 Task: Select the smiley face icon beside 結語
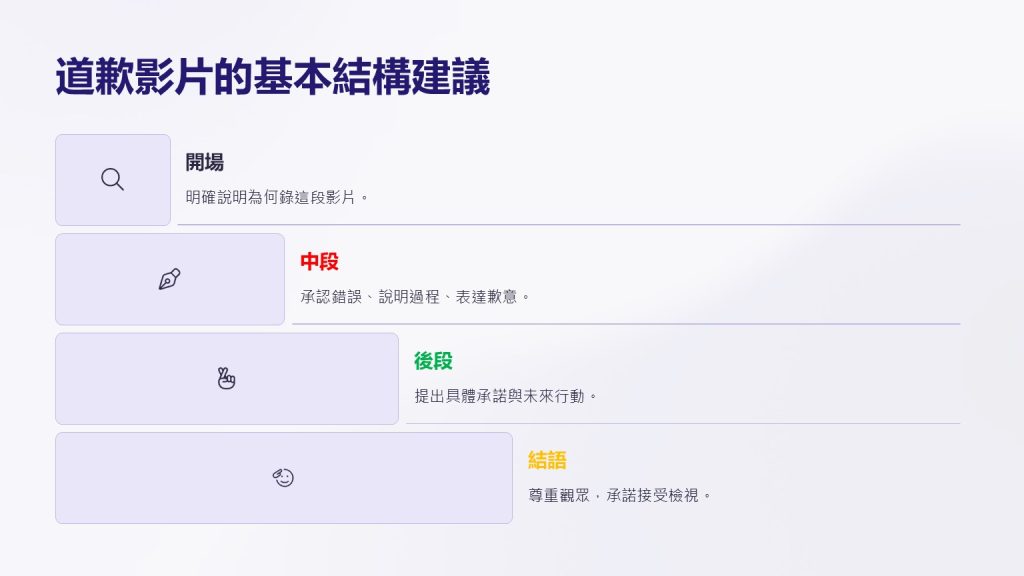point(283,478)
